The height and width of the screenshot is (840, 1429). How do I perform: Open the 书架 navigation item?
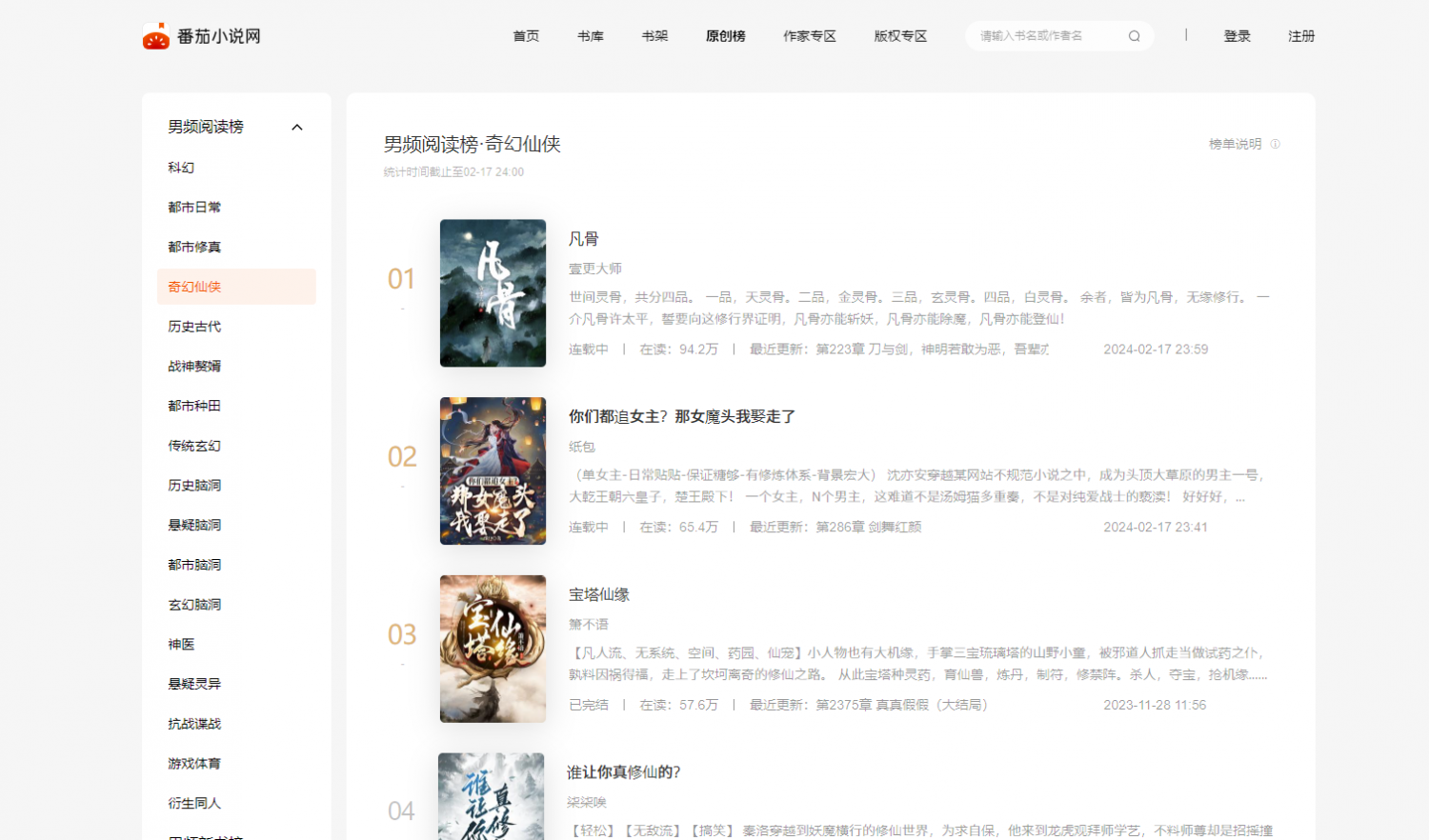pyautogui.click(x=654, y=36)
